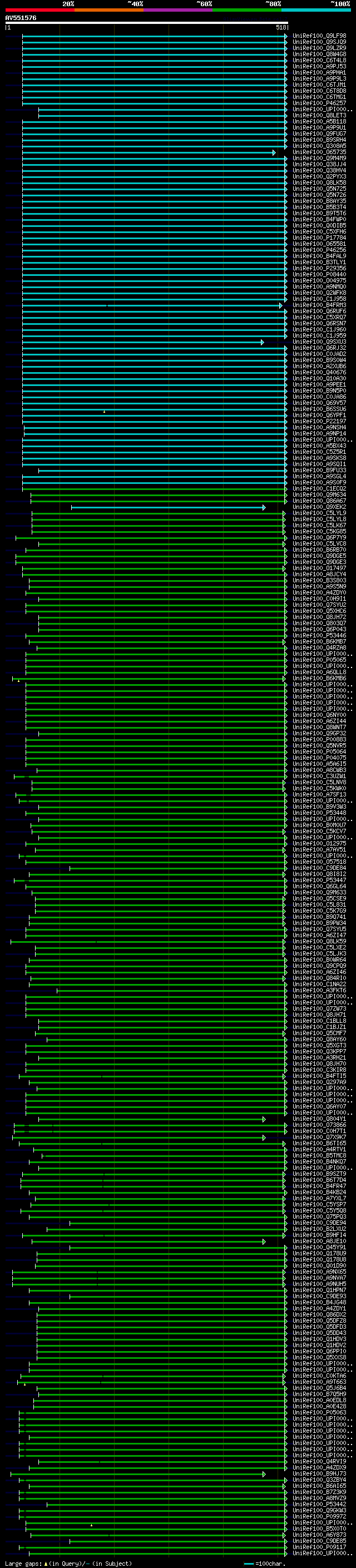Select hit label UniRef100_Q7SYU2
The height and width of the screenshot is (1568, 356).
[x=319, y=605]
